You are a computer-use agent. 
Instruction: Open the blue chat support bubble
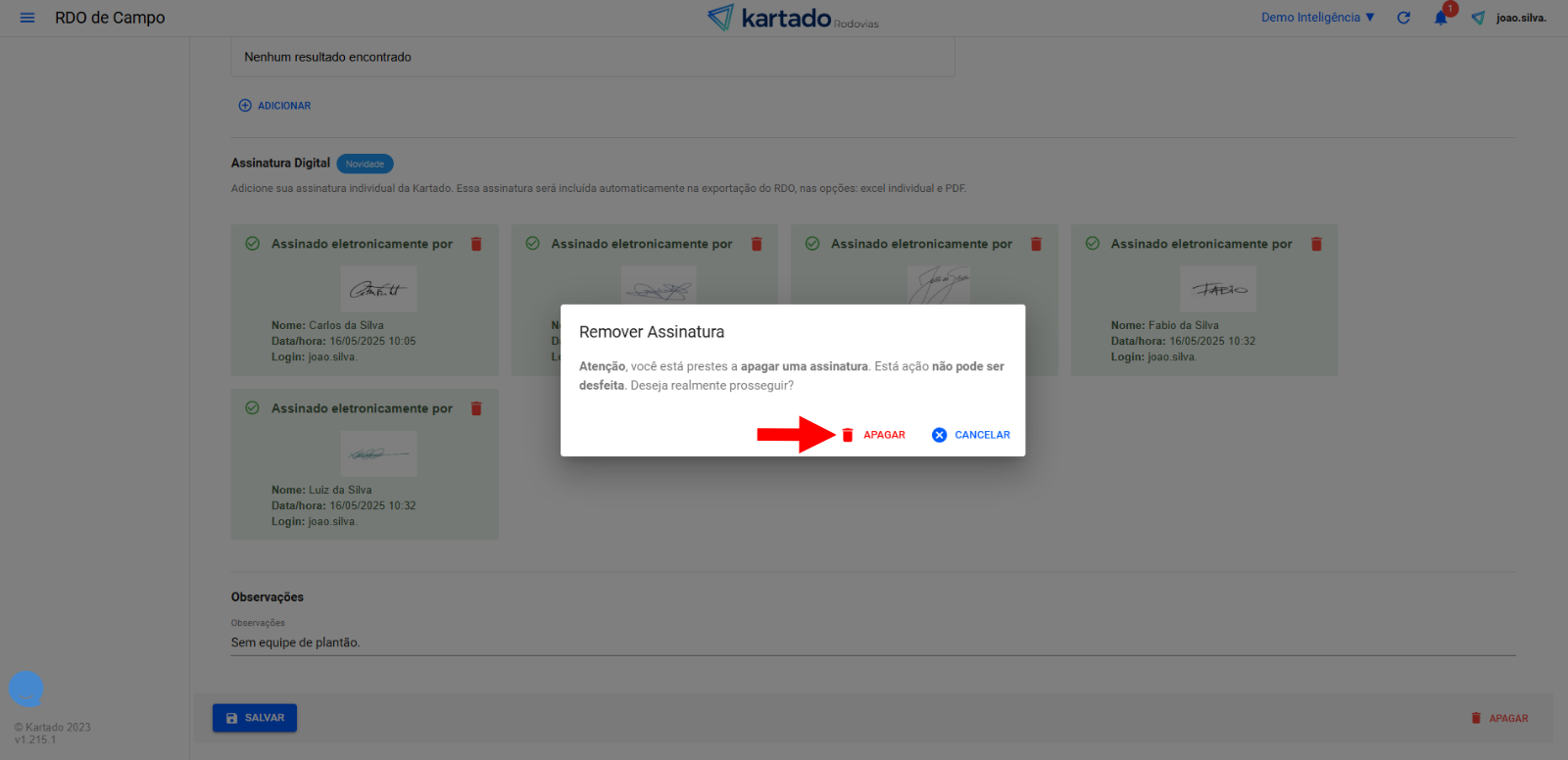tap(25, 689)
